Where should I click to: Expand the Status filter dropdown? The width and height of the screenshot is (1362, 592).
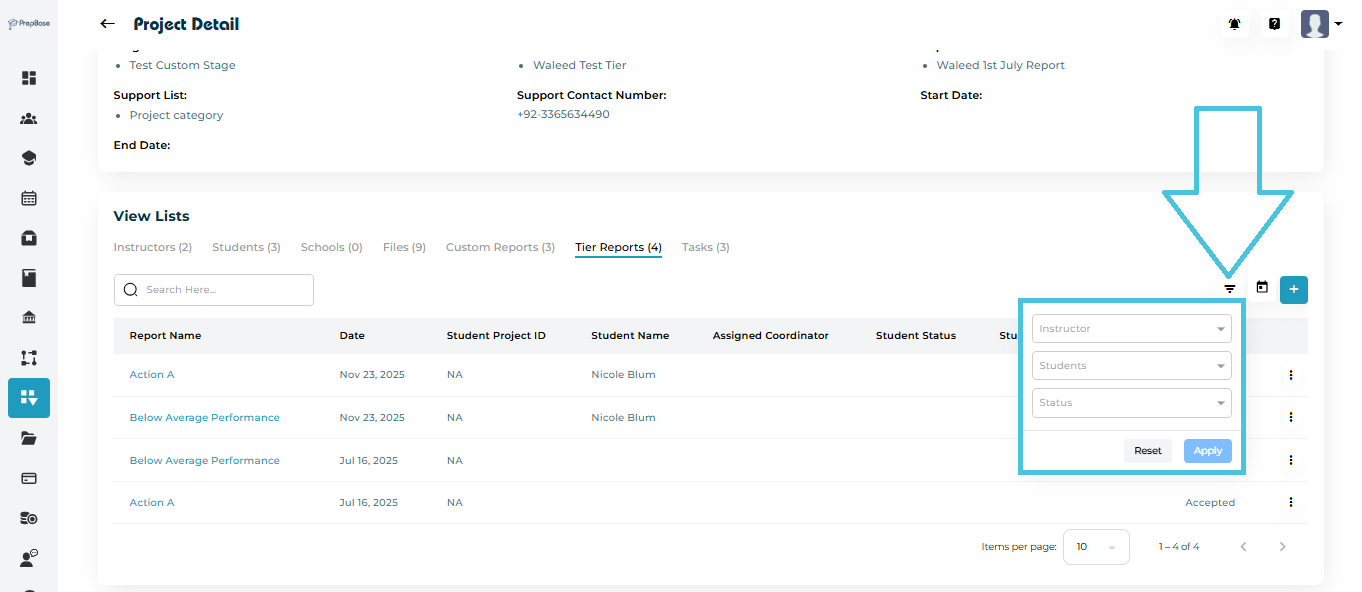(x=1131, y=403)
